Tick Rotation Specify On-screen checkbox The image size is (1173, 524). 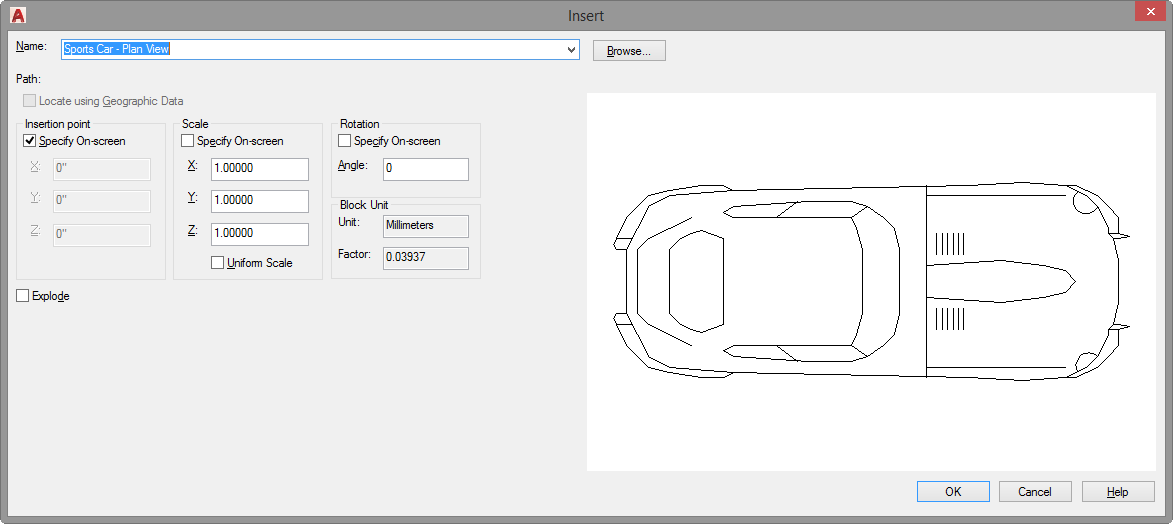coord(345,141)
